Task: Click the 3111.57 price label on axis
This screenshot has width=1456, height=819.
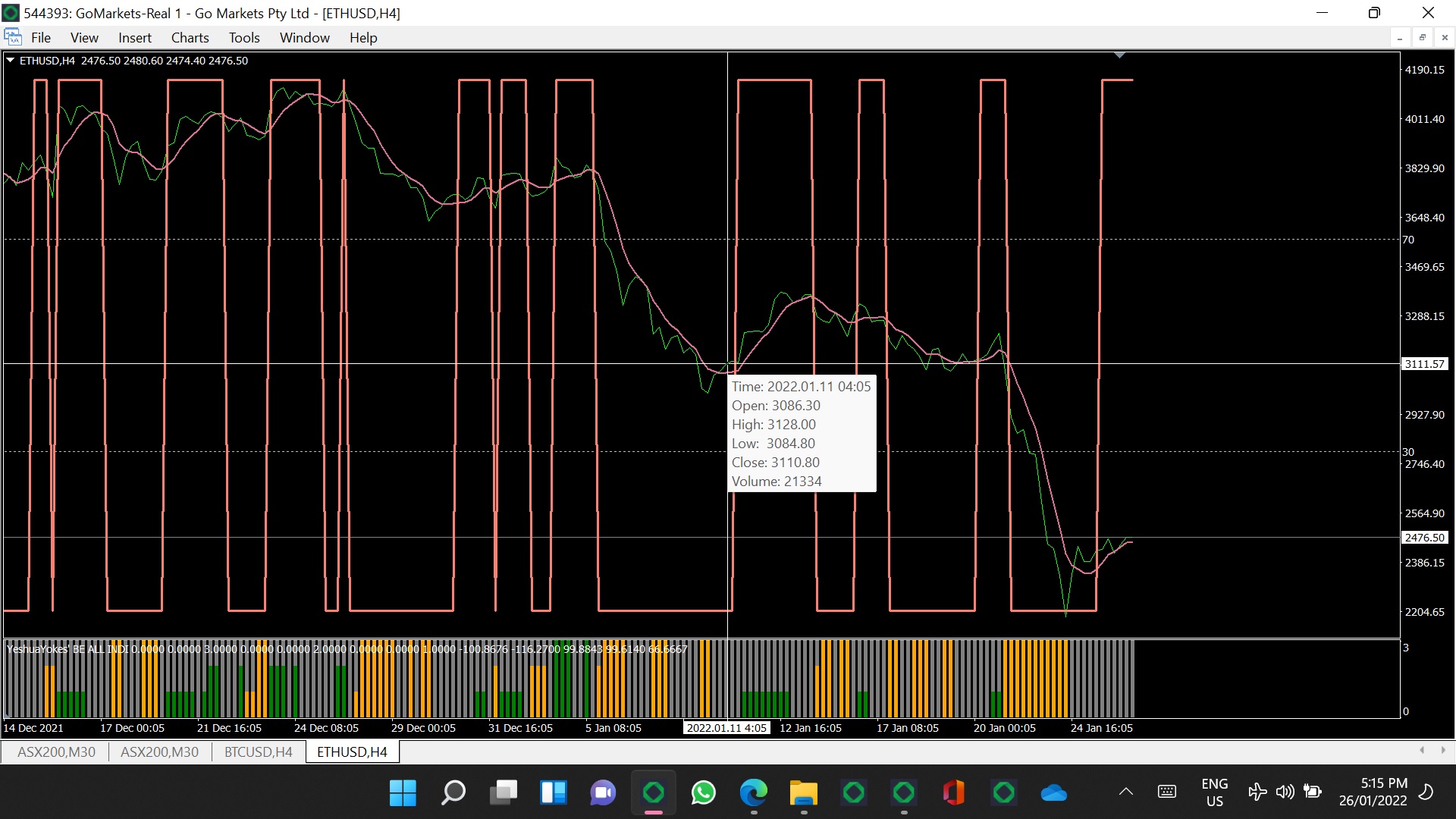Action: coord(1424,364)
